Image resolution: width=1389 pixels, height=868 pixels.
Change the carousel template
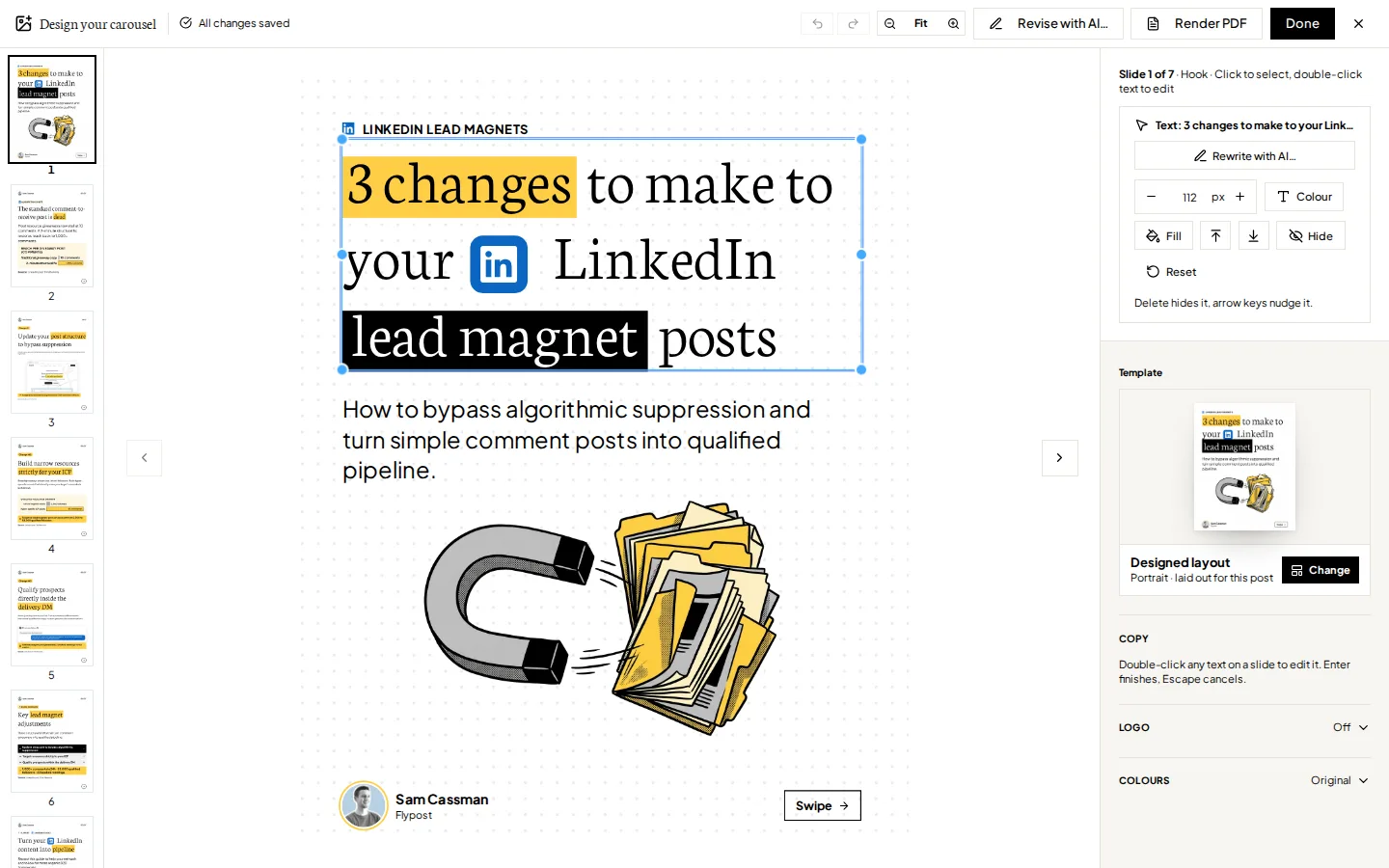click(x=1321, y=570)
